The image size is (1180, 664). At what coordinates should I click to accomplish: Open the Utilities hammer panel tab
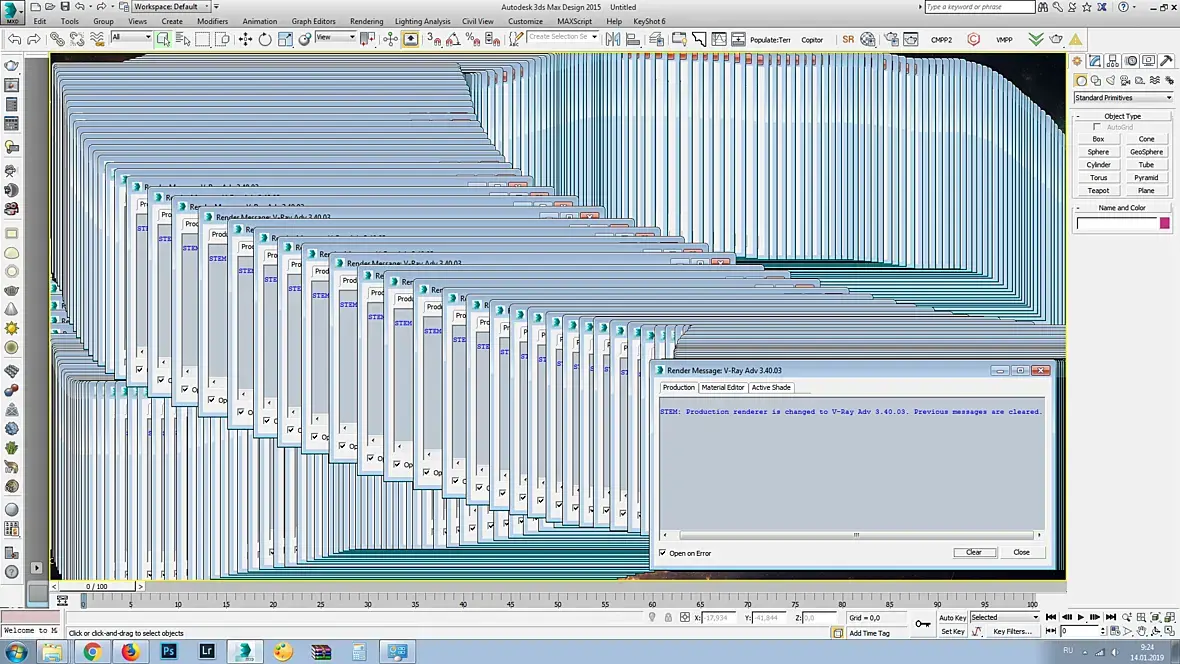tap(1166, 61)
